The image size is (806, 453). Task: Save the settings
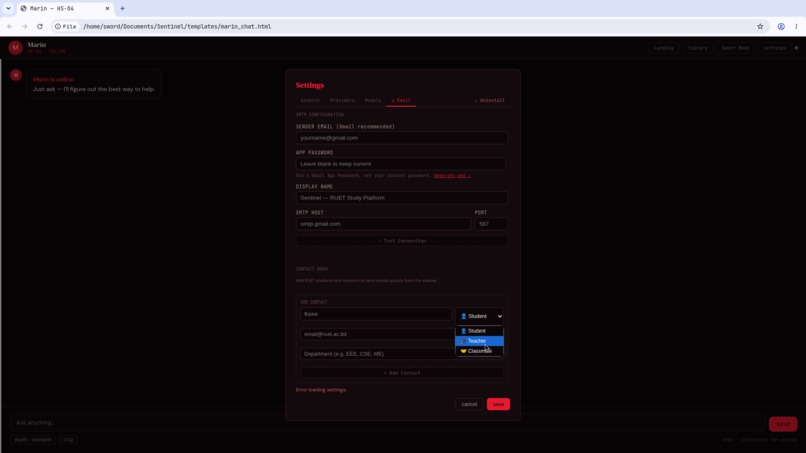498,404
